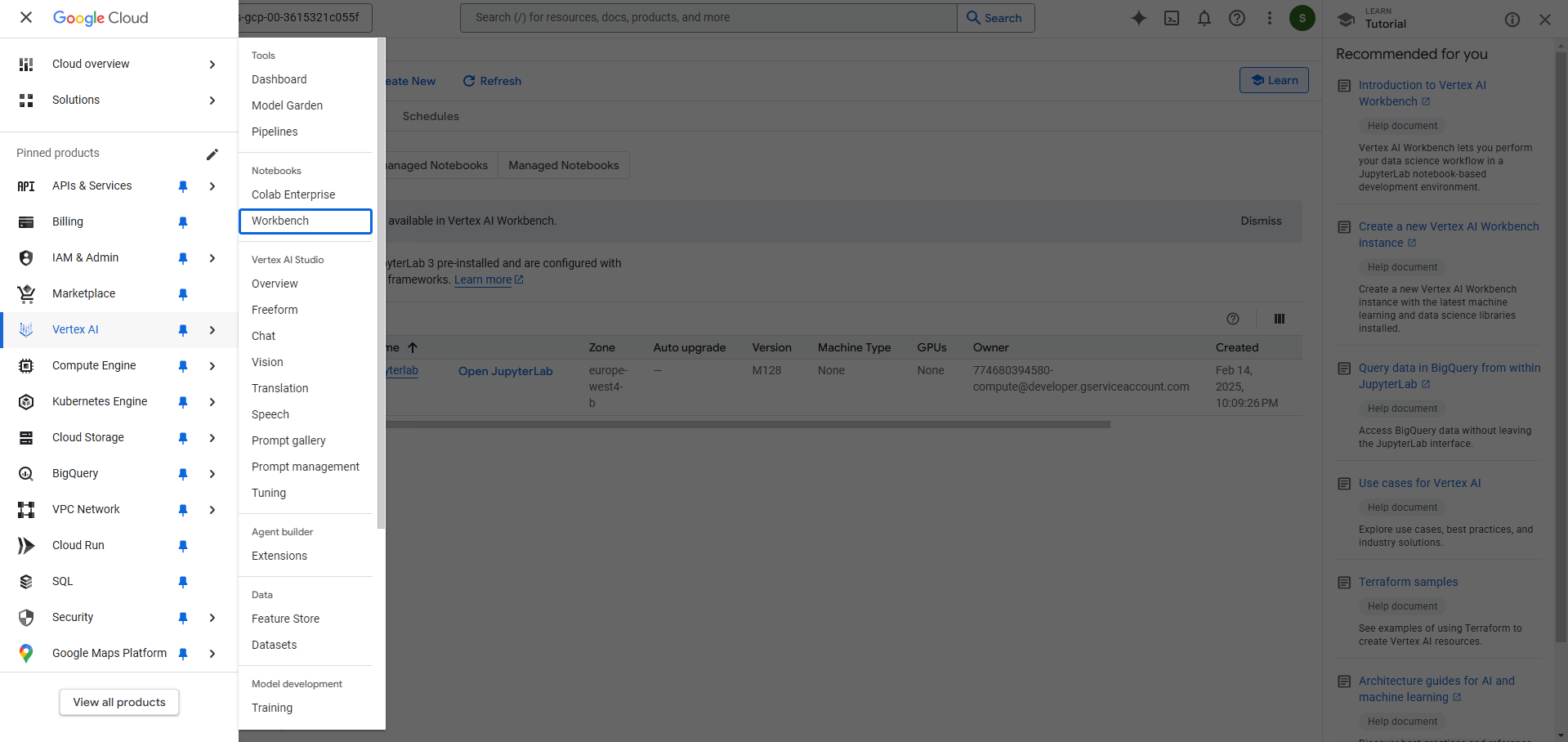Click the VPC Network icon
Viewport: 1568px width, 742px height.
click(26, 509)
